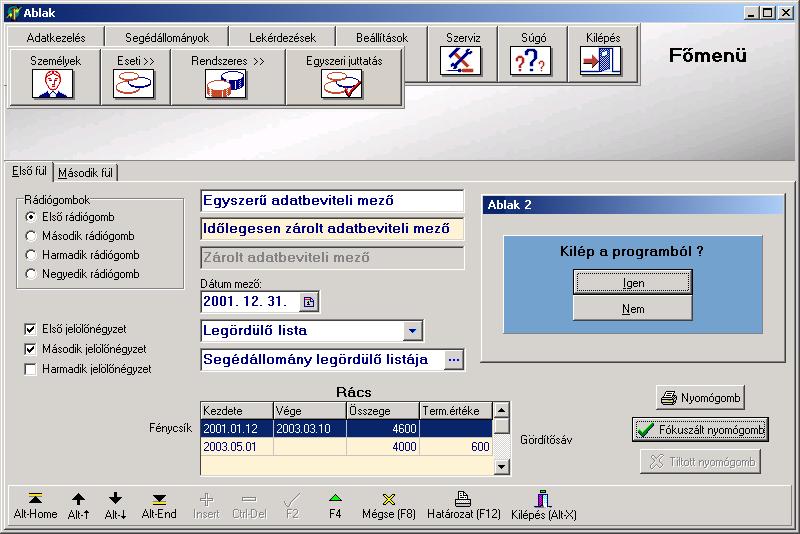This screenshot has width=800, height=534.
Task: Click the Ctrl-Del minus icon
Action: click(249, 499)
